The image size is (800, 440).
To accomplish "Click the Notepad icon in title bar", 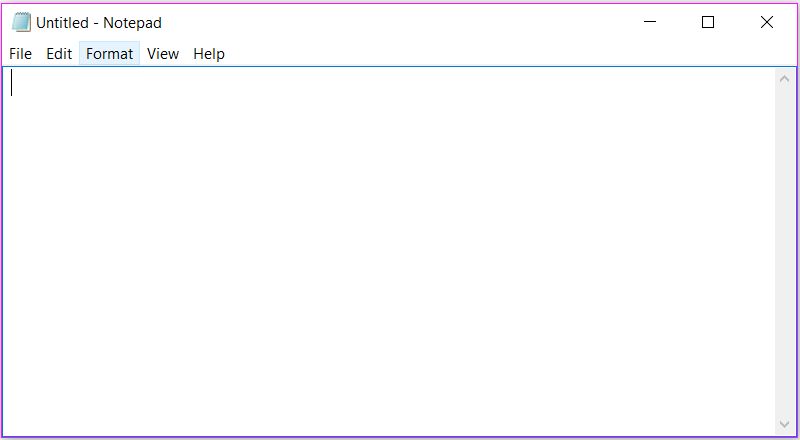I will pyautogui.click(x=21, y=22).
